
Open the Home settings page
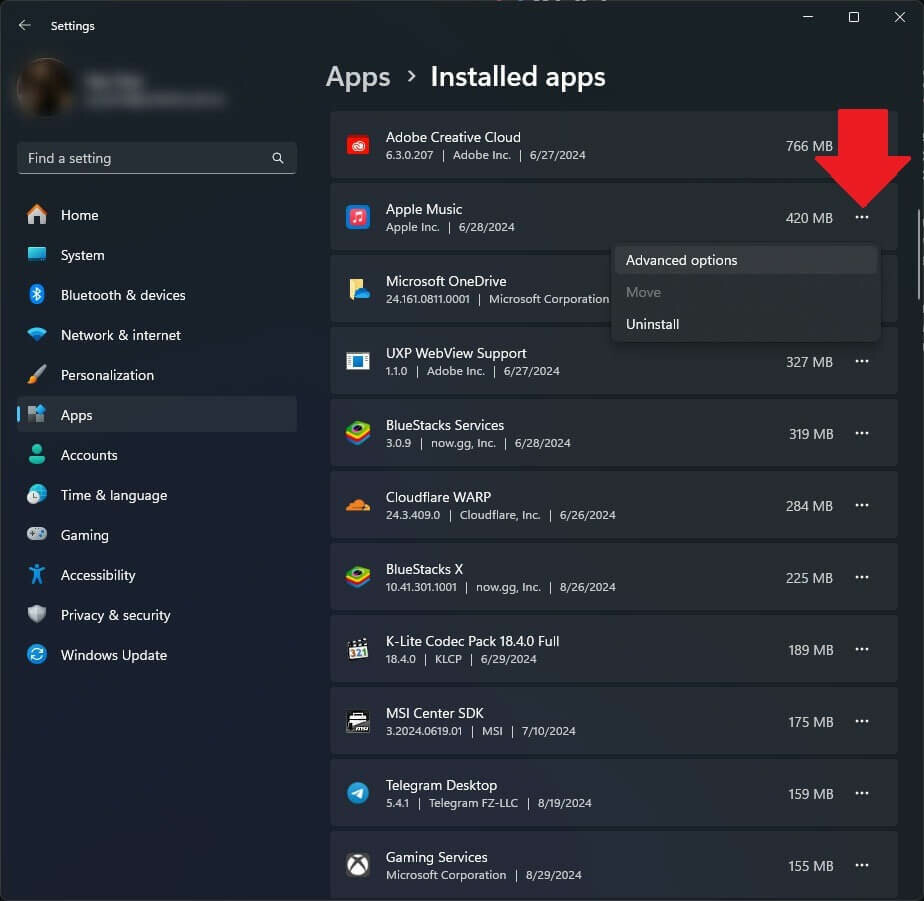pyautogui.click(x=157, y=215)
